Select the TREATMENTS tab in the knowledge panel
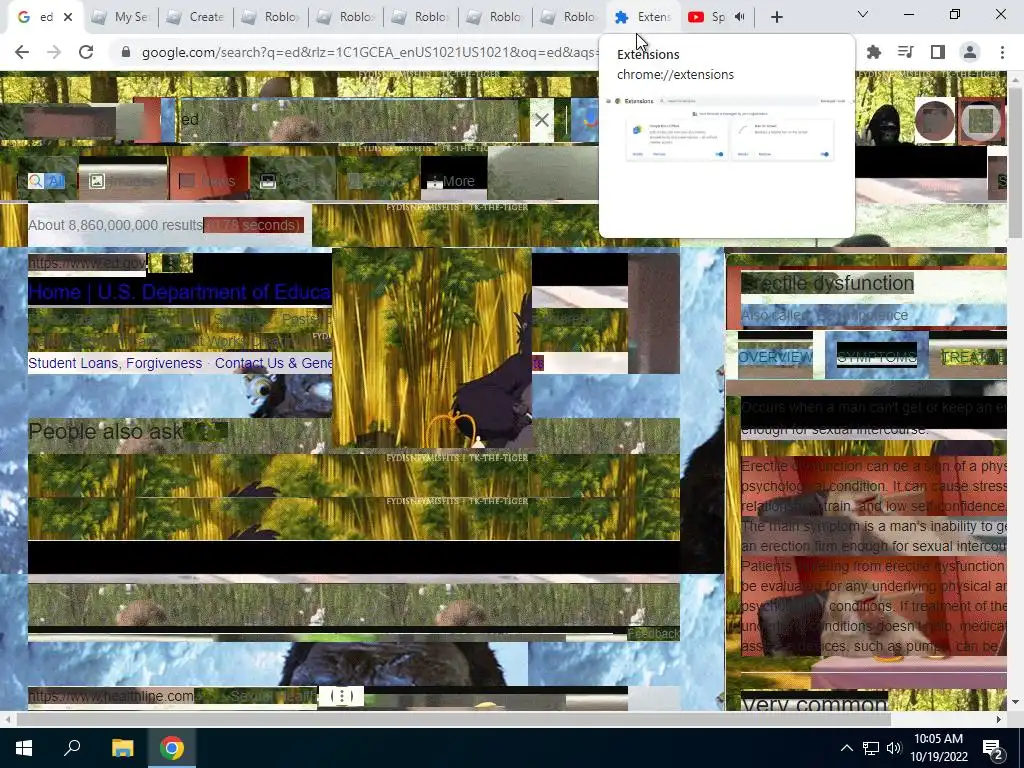This screenshot has width=1024, height=768. coord(973,357)
